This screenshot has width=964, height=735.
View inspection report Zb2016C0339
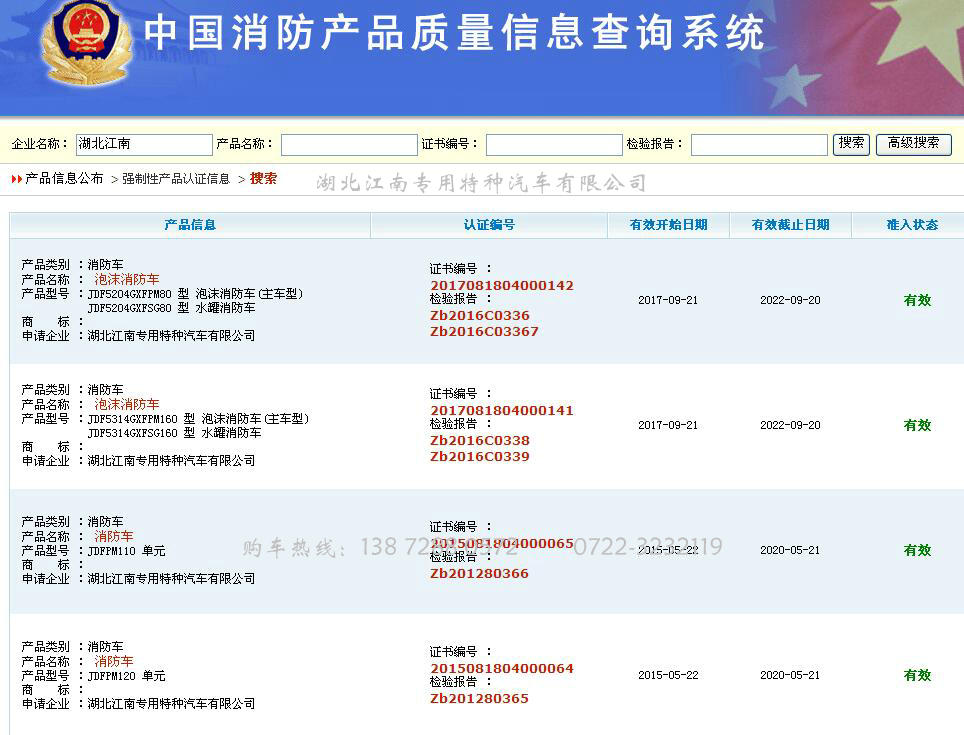[480, 457]
